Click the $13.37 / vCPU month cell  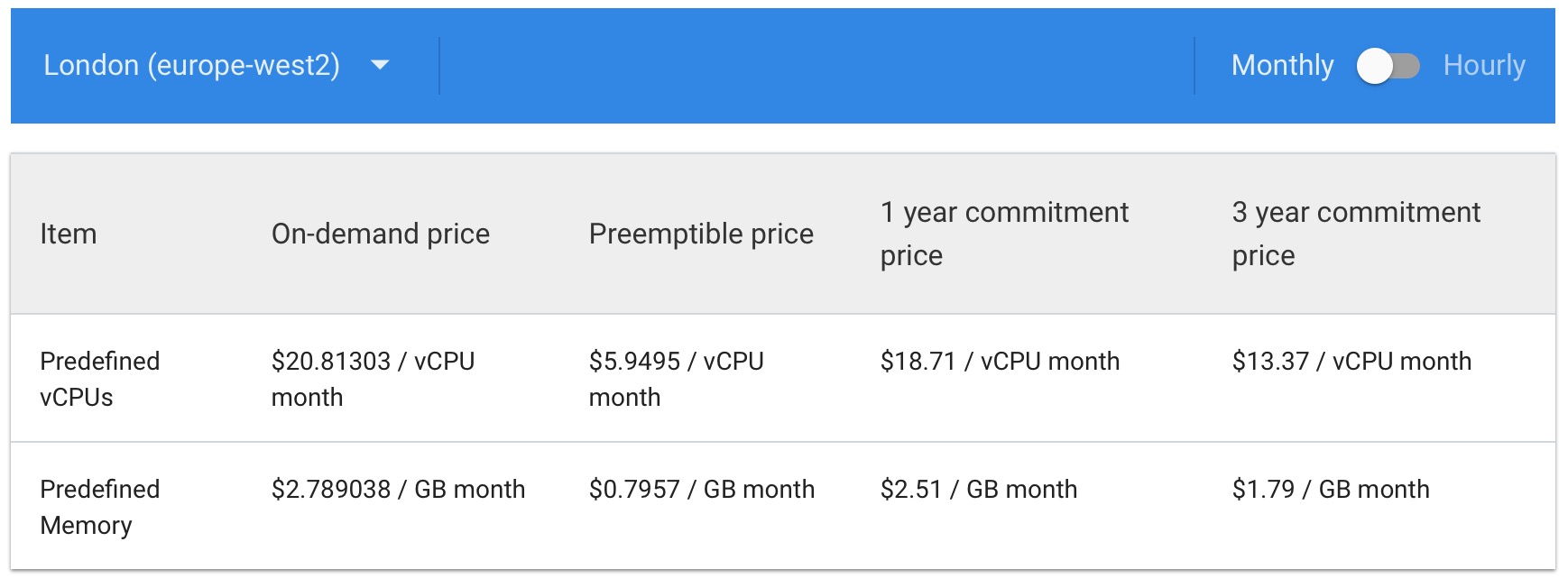coord(1351,362)
